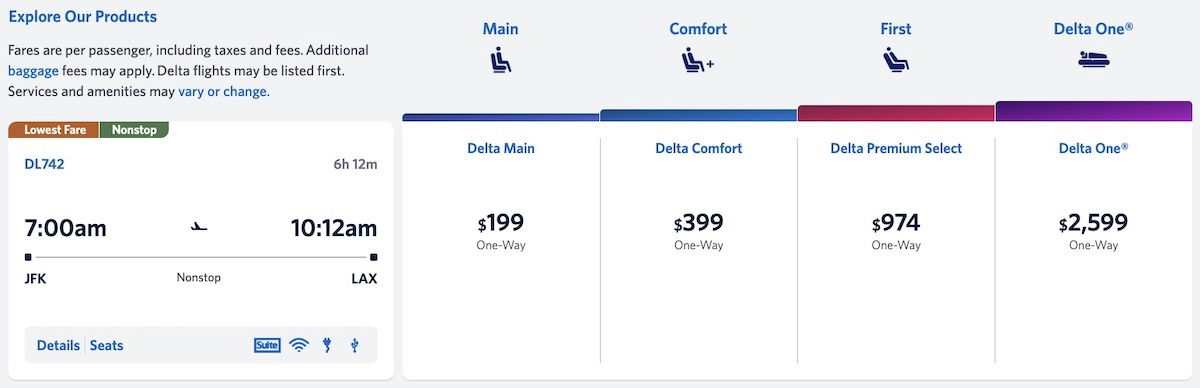Viewport: 1200px width, 388px height.
Task: Select the Delta Comfort $399 fare
Action: (698, 230)
